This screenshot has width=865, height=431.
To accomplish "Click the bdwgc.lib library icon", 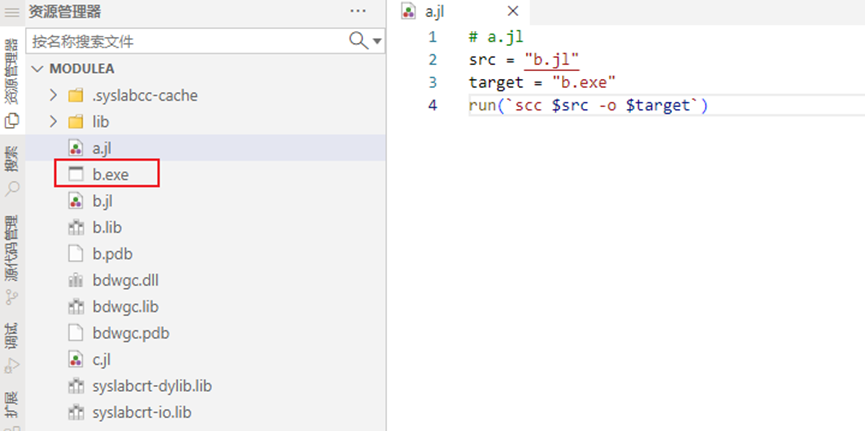I will click(x=76, y=307).
